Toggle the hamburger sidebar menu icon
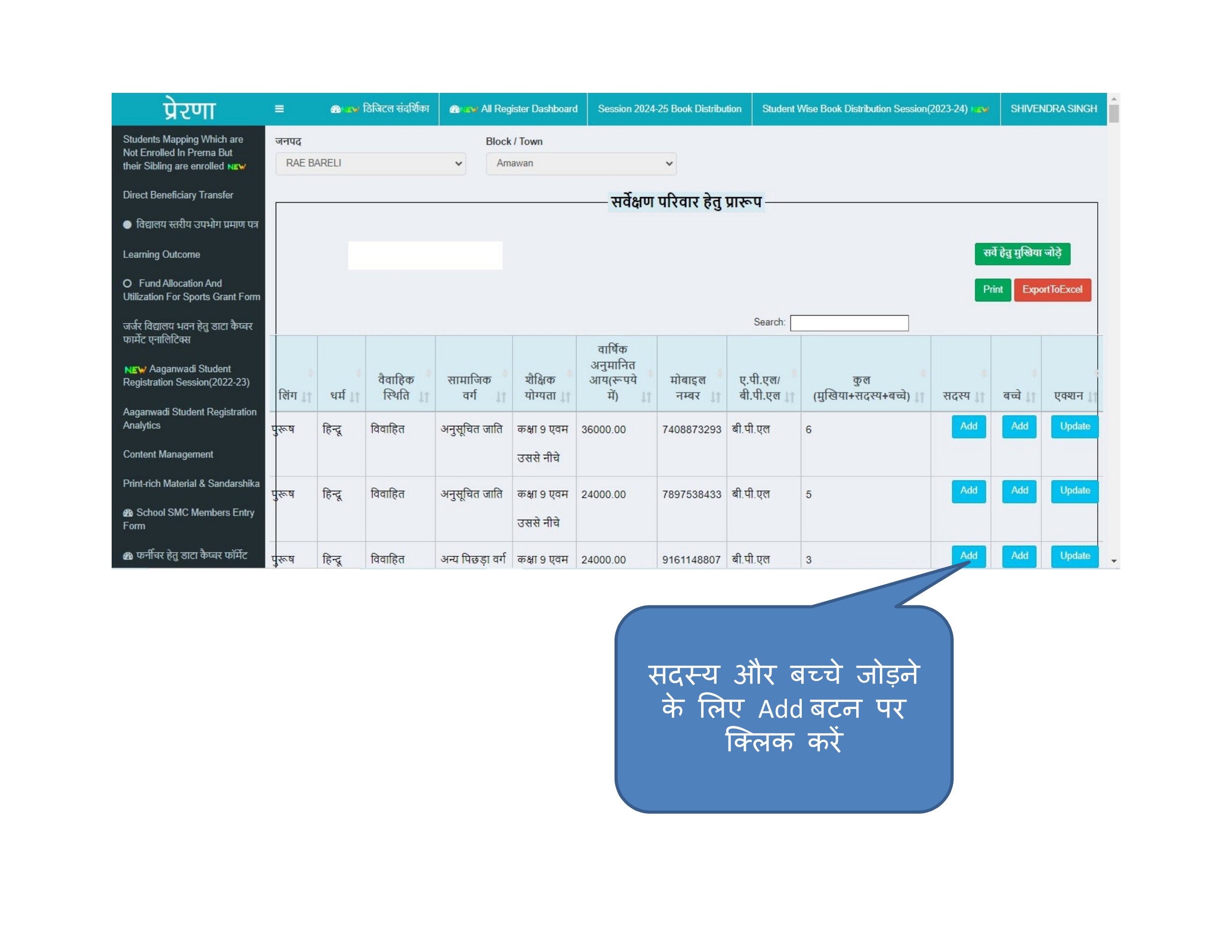Screen dimensions: 1232x952 279,109
